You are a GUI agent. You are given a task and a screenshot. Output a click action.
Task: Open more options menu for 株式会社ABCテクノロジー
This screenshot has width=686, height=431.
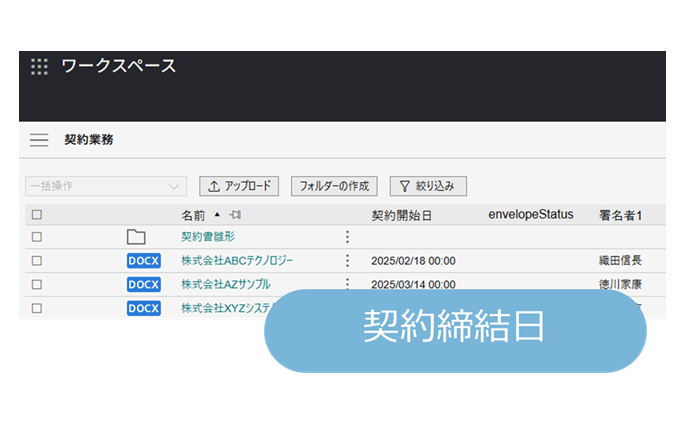[347, 261]
